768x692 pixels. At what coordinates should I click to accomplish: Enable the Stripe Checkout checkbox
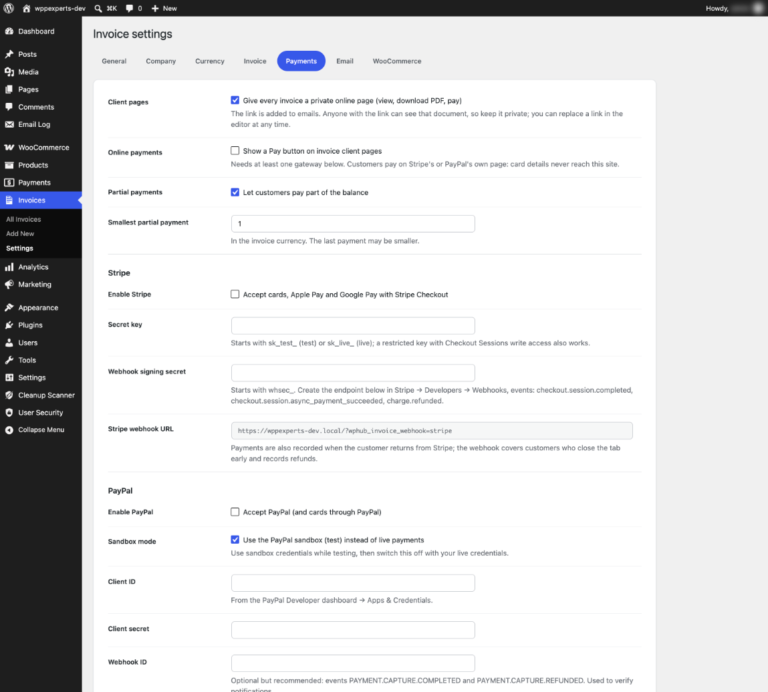(235, 294)
